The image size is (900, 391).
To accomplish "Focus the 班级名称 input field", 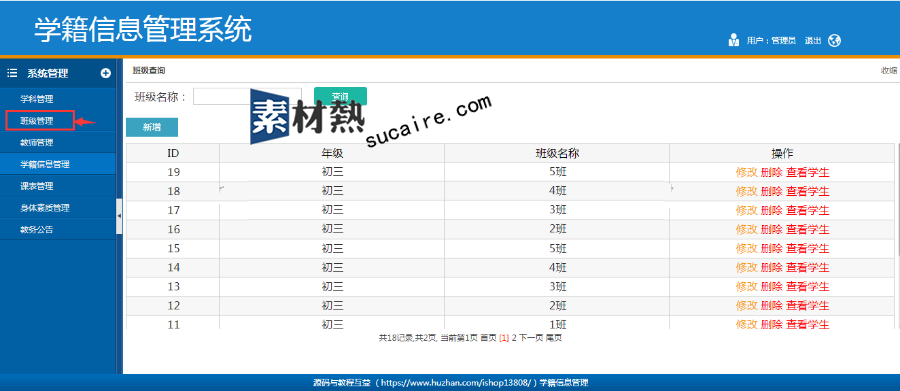I will coord(247,97).
